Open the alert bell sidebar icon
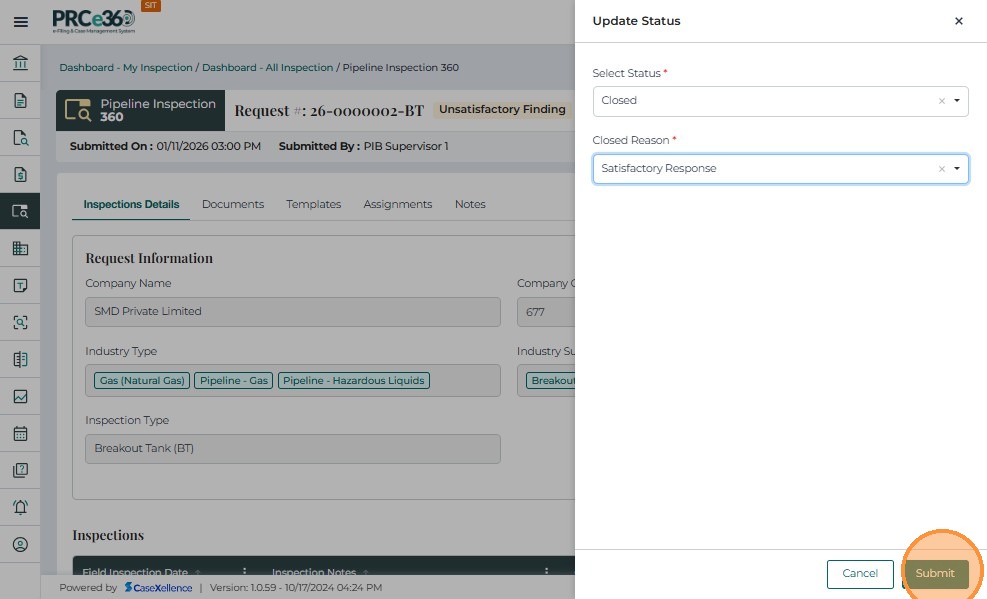Image resolution: width=987 pixels, height=599 pixels. pos(20,508)
